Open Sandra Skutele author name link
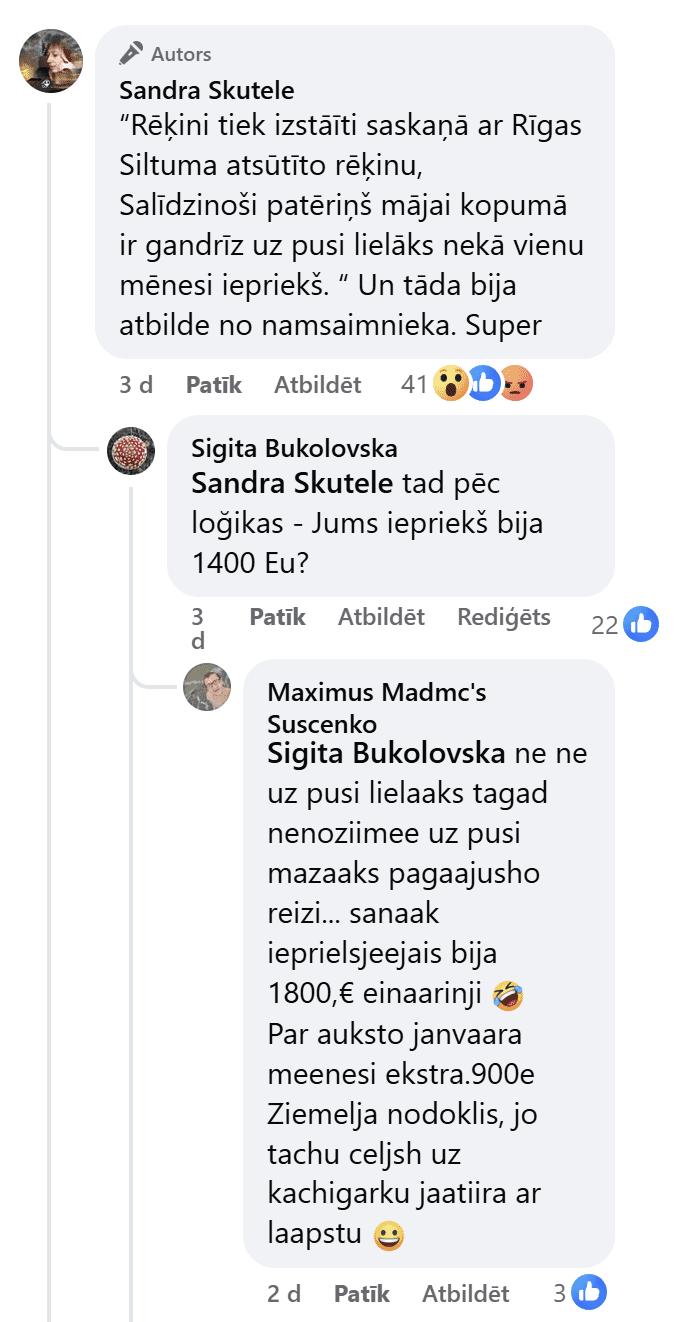This screenshot has width=677, height=1322. (x=207, y=91)
